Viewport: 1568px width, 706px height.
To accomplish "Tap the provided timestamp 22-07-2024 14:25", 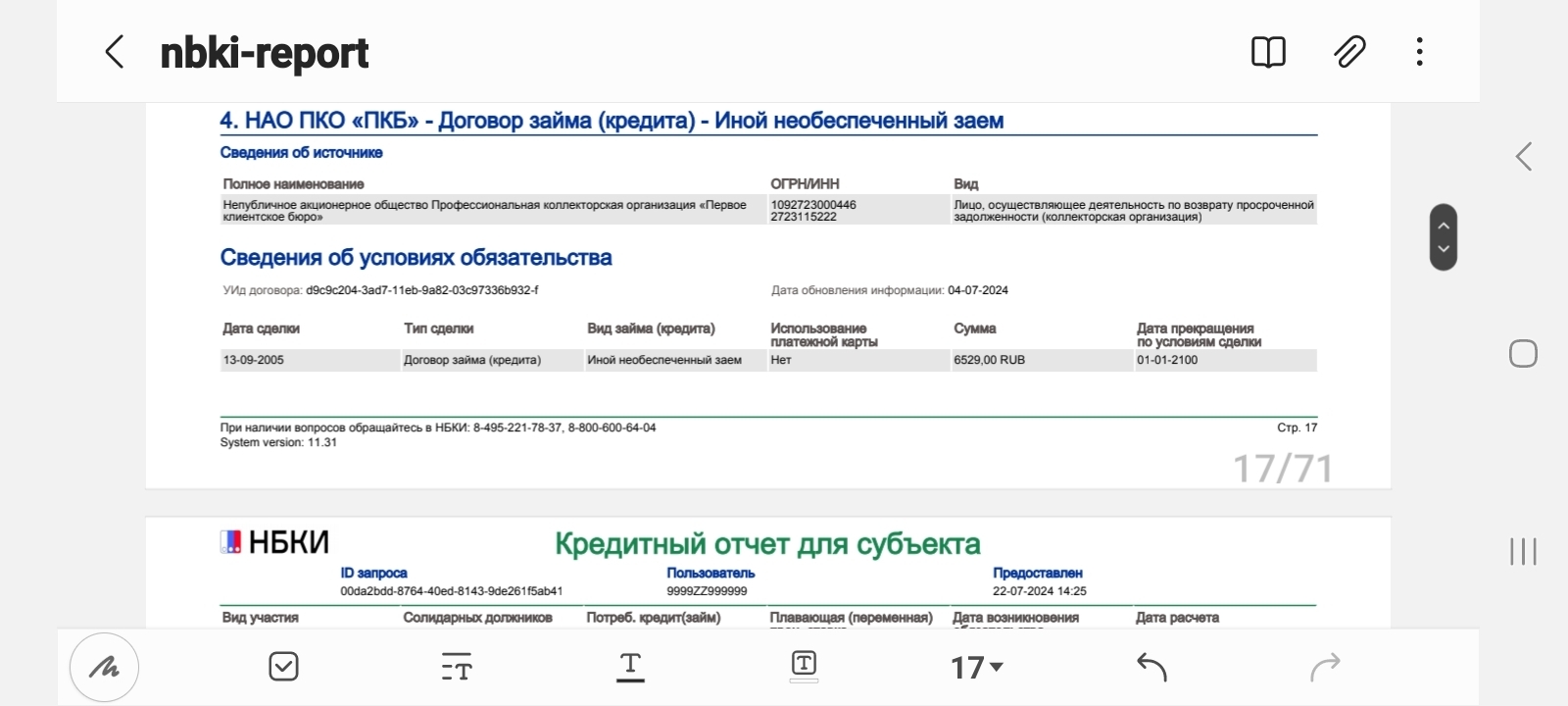I will pos(1040,591).
